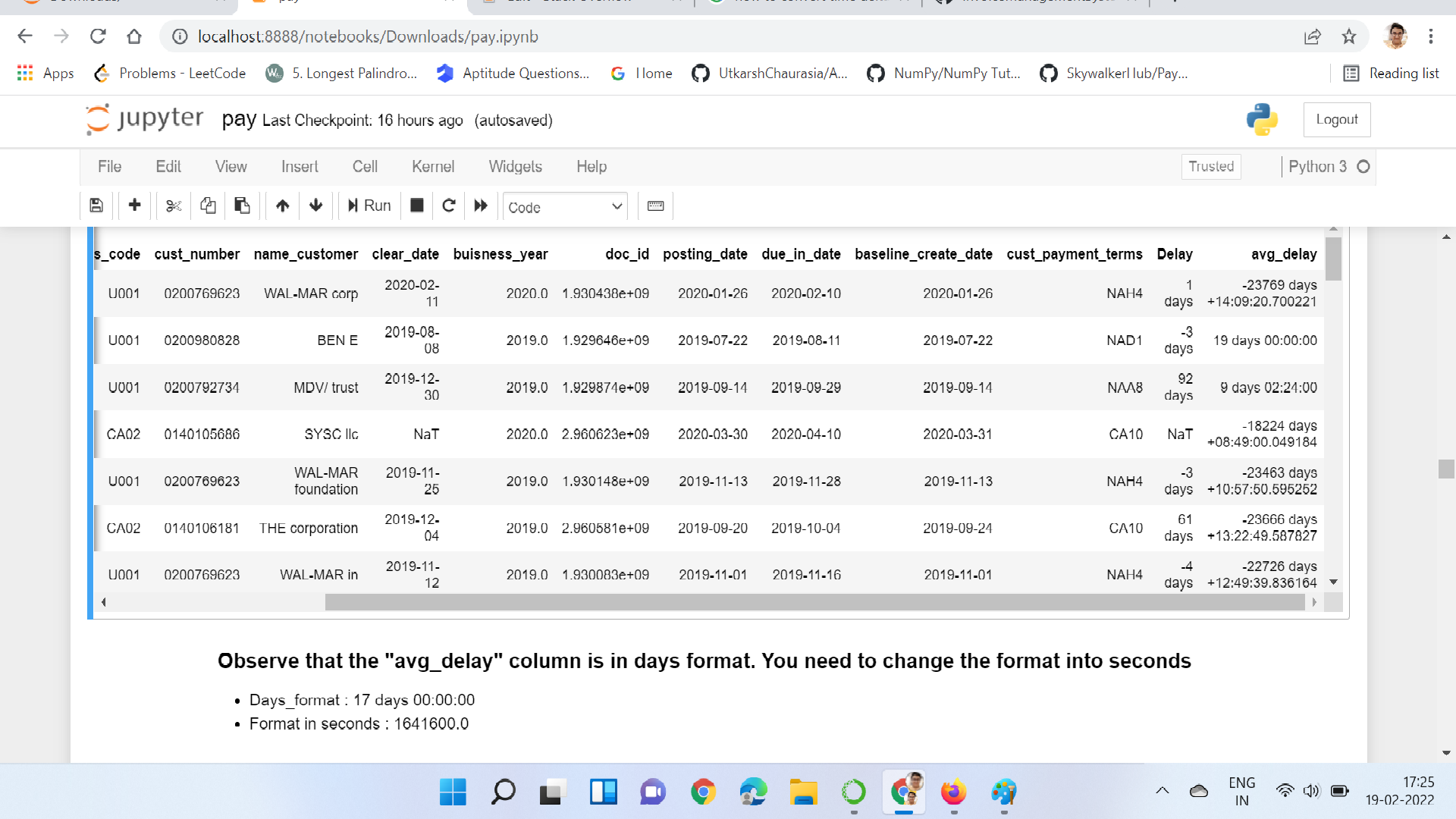Click the Logout button
Screen dimensions: 1456x819
pyautogui.click(x=1337, y=120)
